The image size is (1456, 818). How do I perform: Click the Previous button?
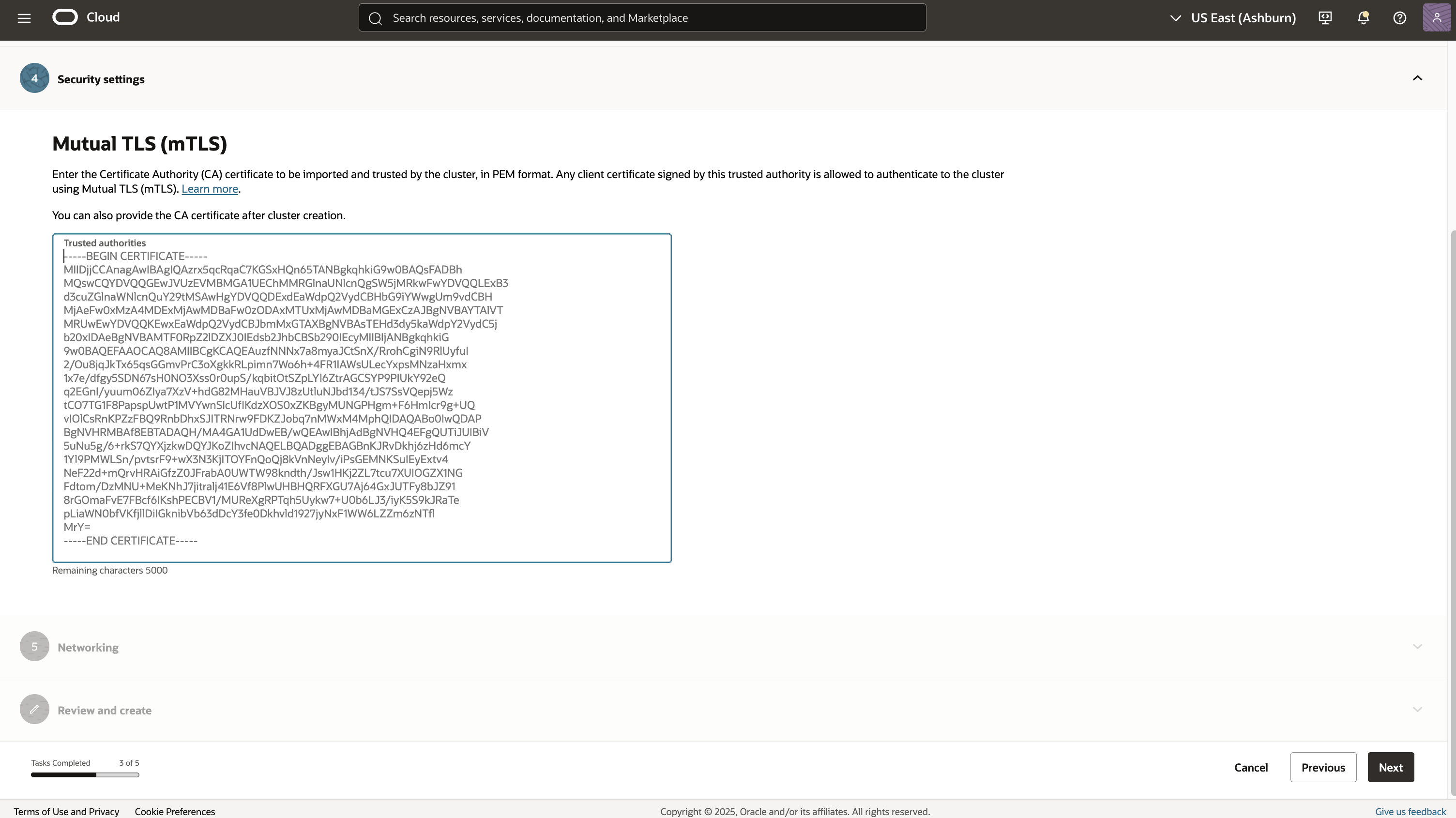[1323, 767]
